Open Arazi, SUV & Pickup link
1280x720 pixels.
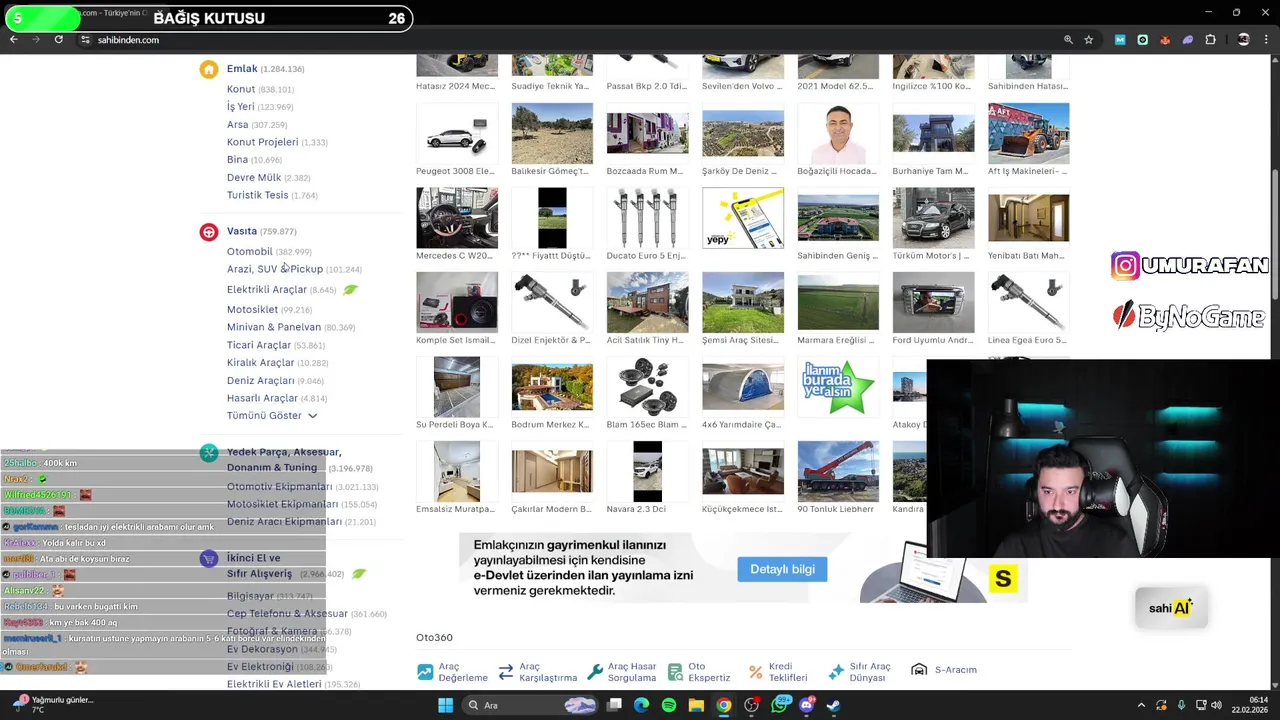275,269
